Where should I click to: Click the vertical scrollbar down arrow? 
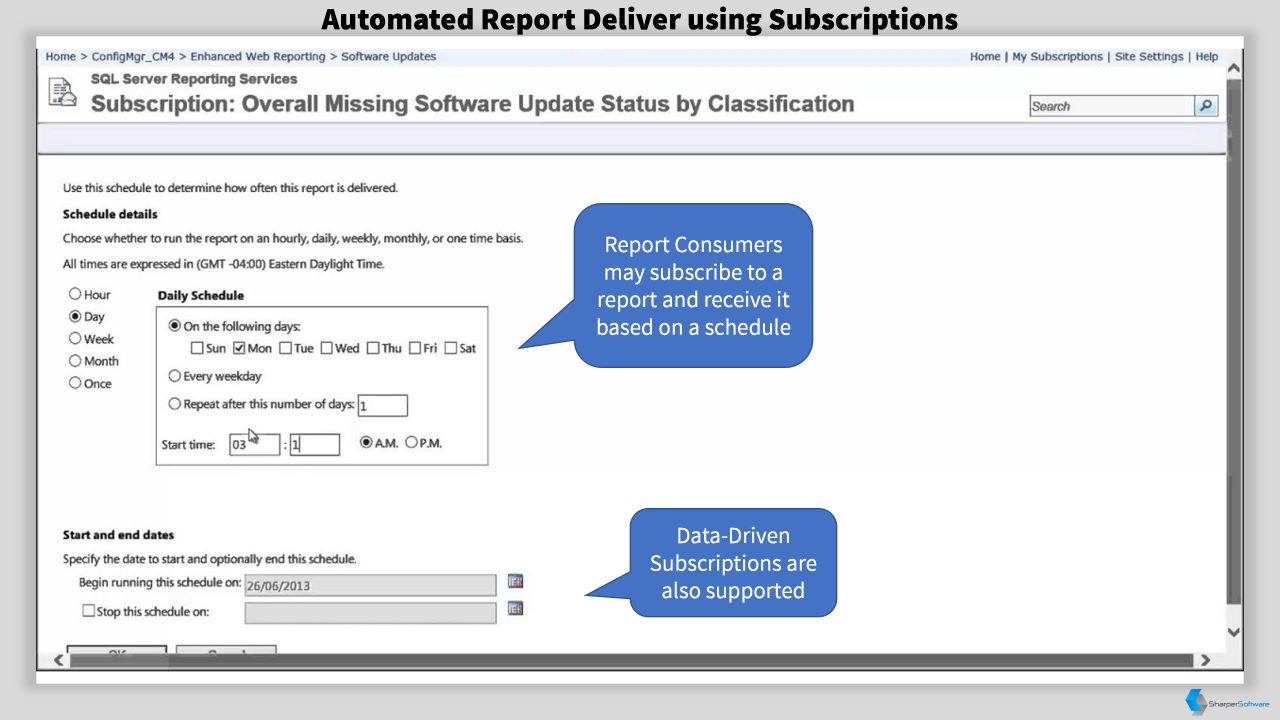(1233, 632)
